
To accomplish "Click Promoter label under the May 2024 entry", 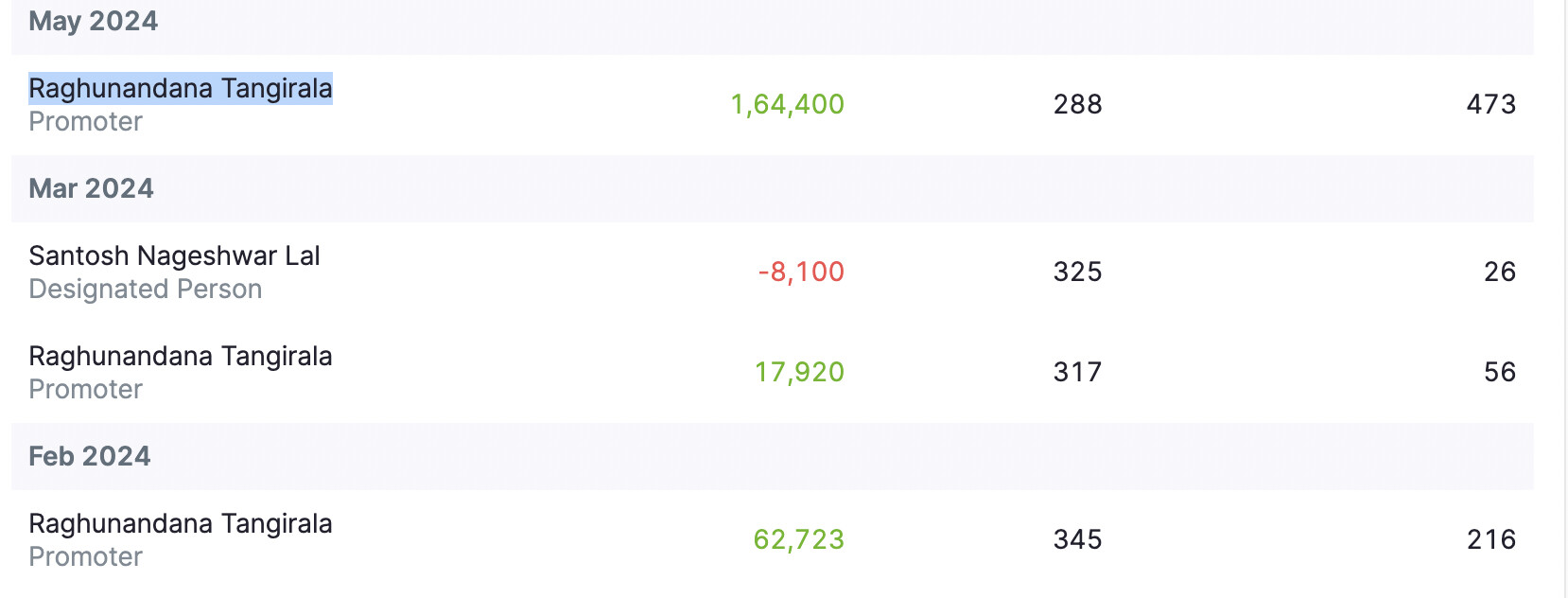I will pyautogui.click(x=85, y=121).
